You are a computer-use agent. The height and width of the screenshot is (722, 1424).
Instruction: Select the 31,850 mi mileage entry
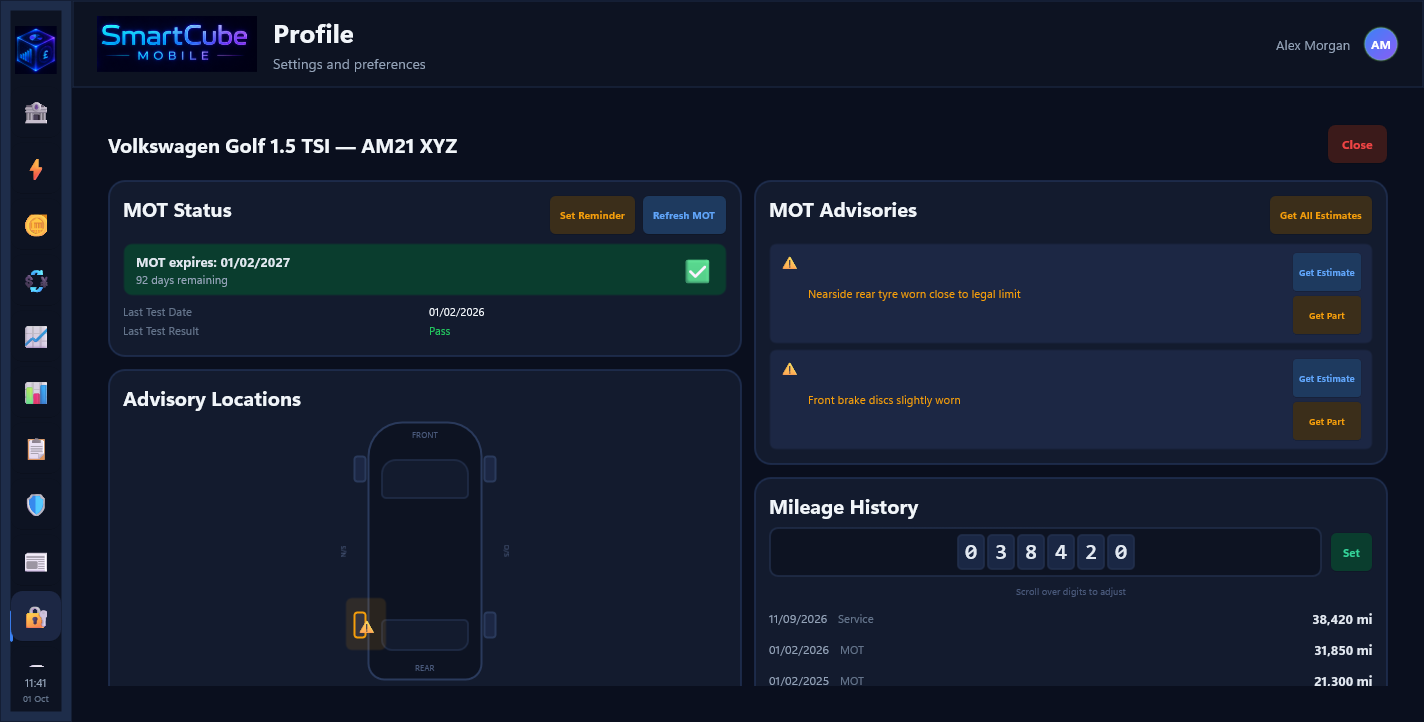(x=1342, y=650)
